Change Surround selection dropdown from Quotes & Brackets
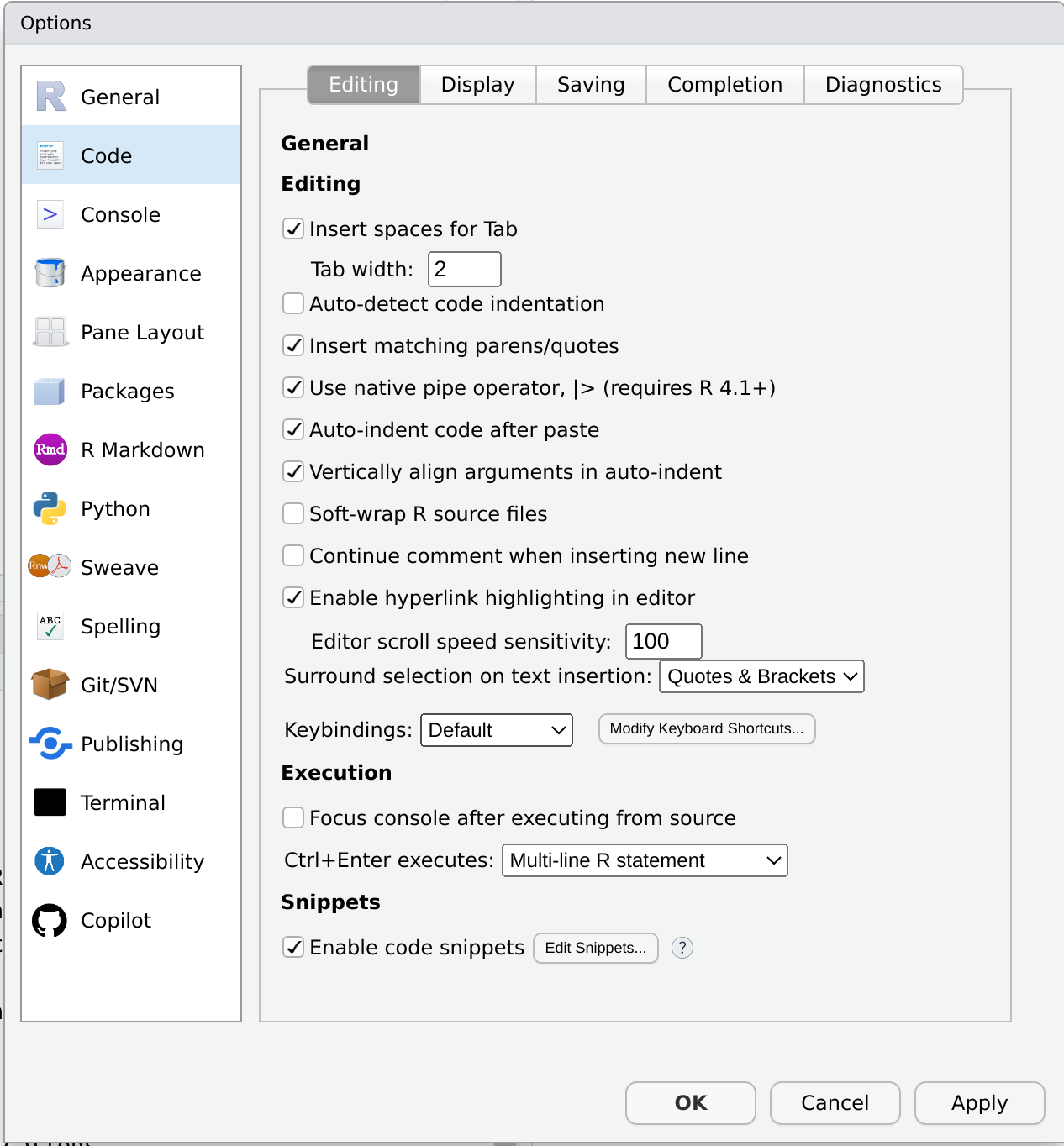Image resolution: width=1064 pixels, height=1146 pixels. click(x=761, y=676)
